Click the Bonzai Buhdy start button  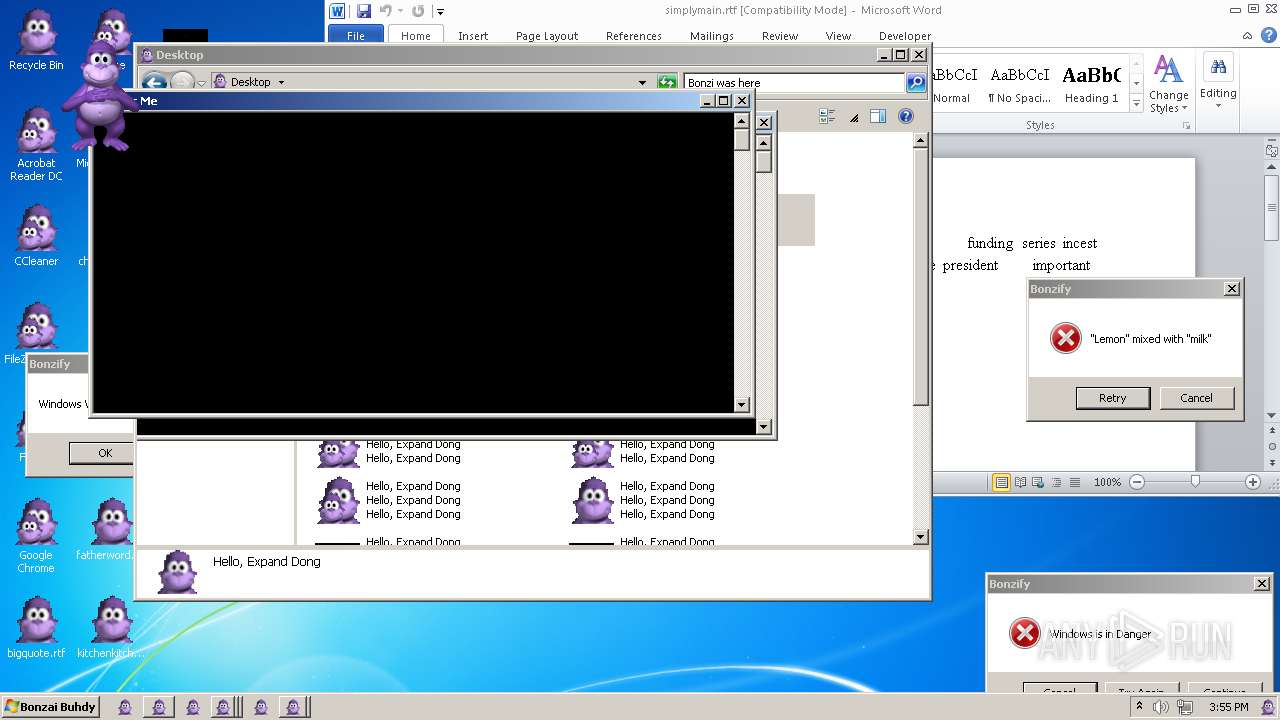click(50, 707)
